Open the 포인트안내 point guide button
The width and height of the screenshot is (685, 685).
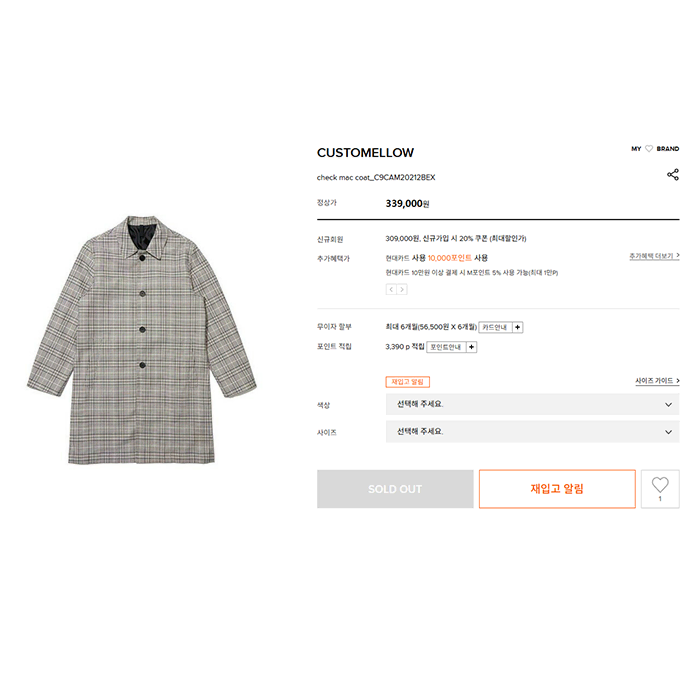click(446, 347)
